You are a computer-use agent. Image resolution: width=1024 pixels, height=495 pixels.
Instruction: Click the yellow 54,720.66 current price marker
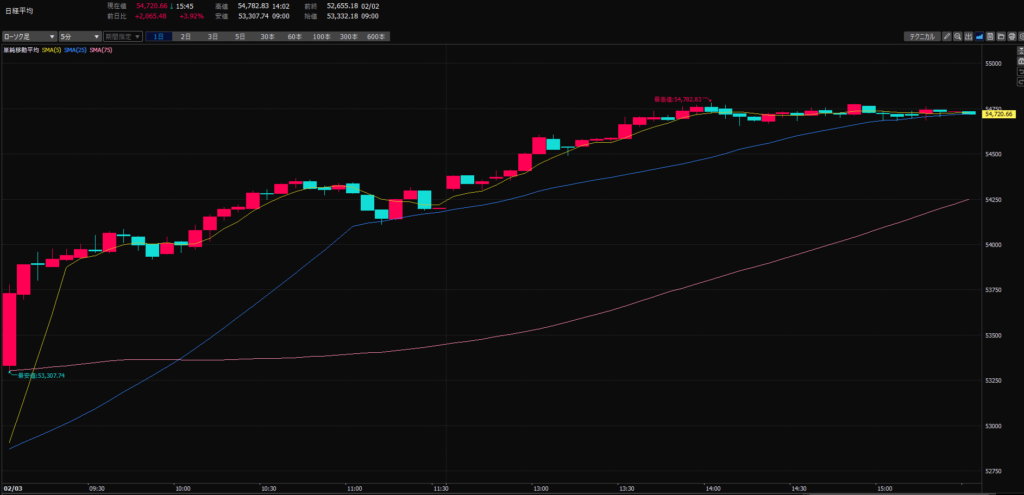pyautogui.click(x=999, y=114)
